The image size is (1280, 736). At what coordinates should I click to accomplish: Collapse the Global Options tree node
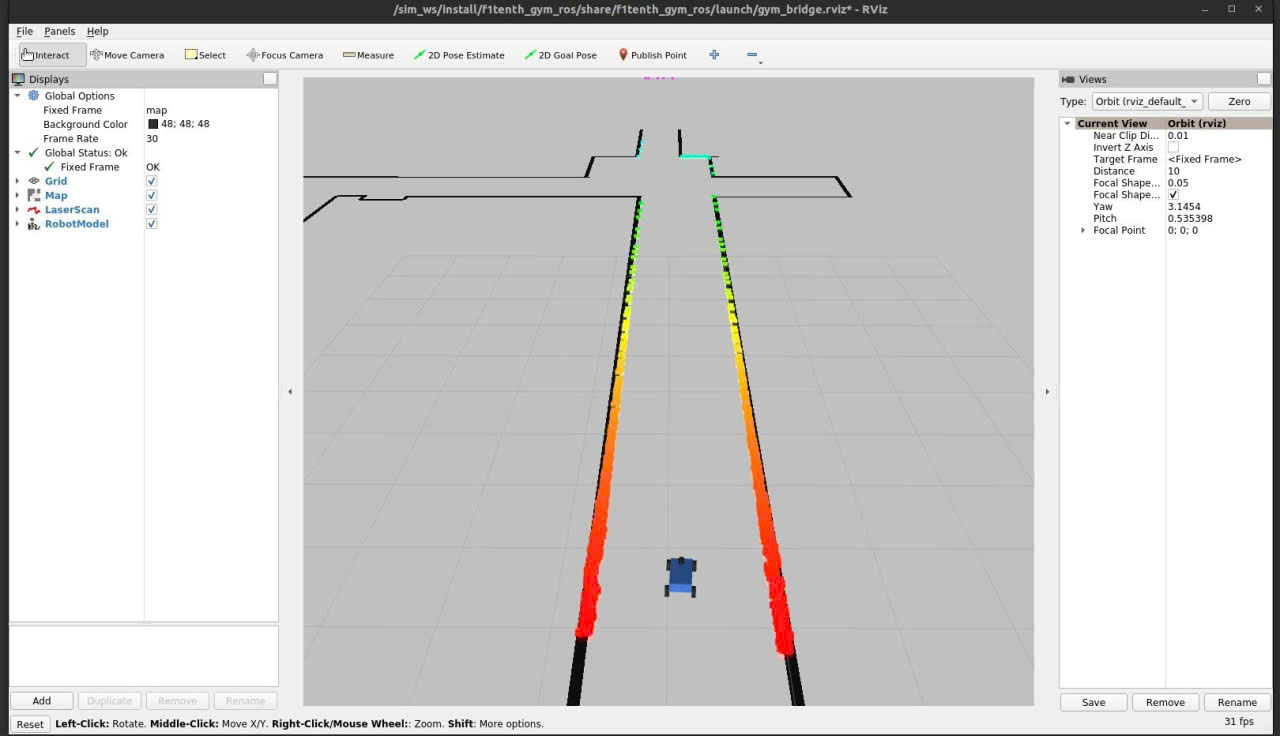tap(17, 96)
